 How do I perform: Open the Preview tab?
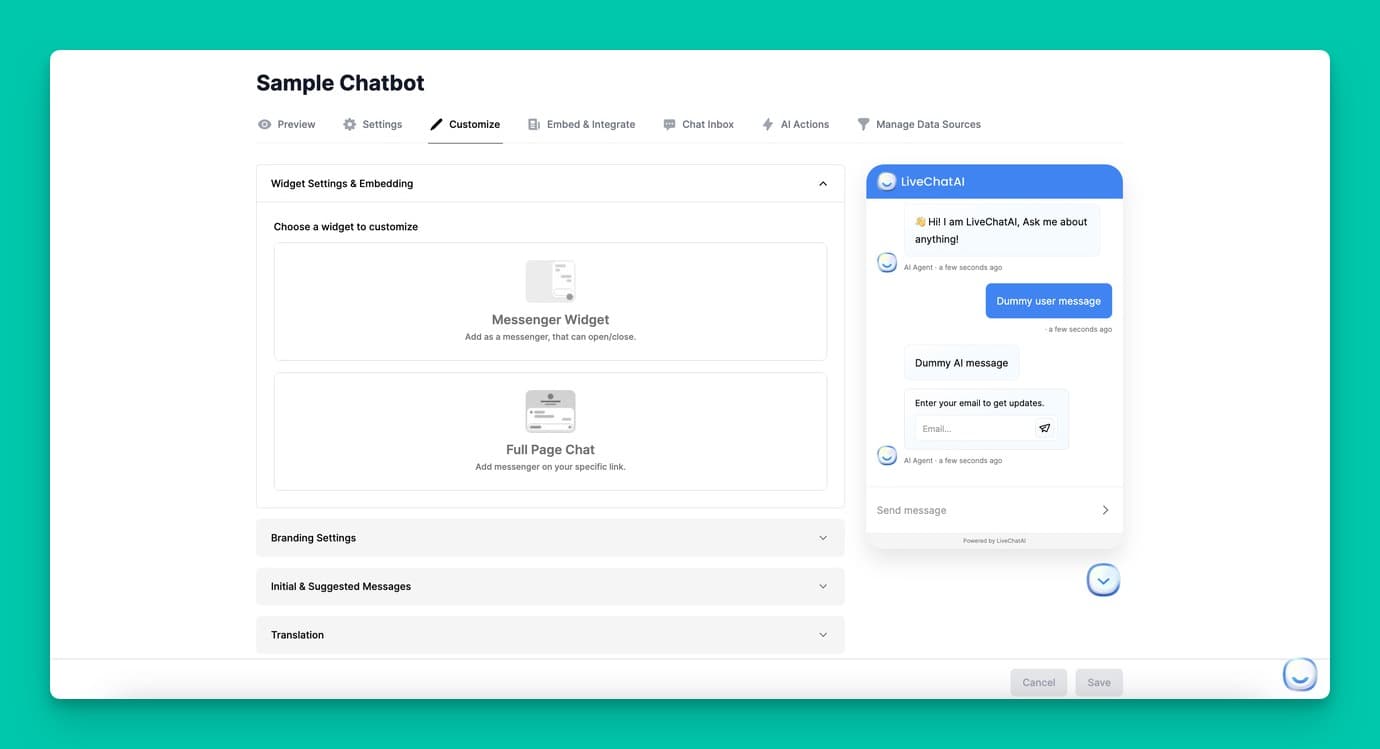click(x=287, y=124)
